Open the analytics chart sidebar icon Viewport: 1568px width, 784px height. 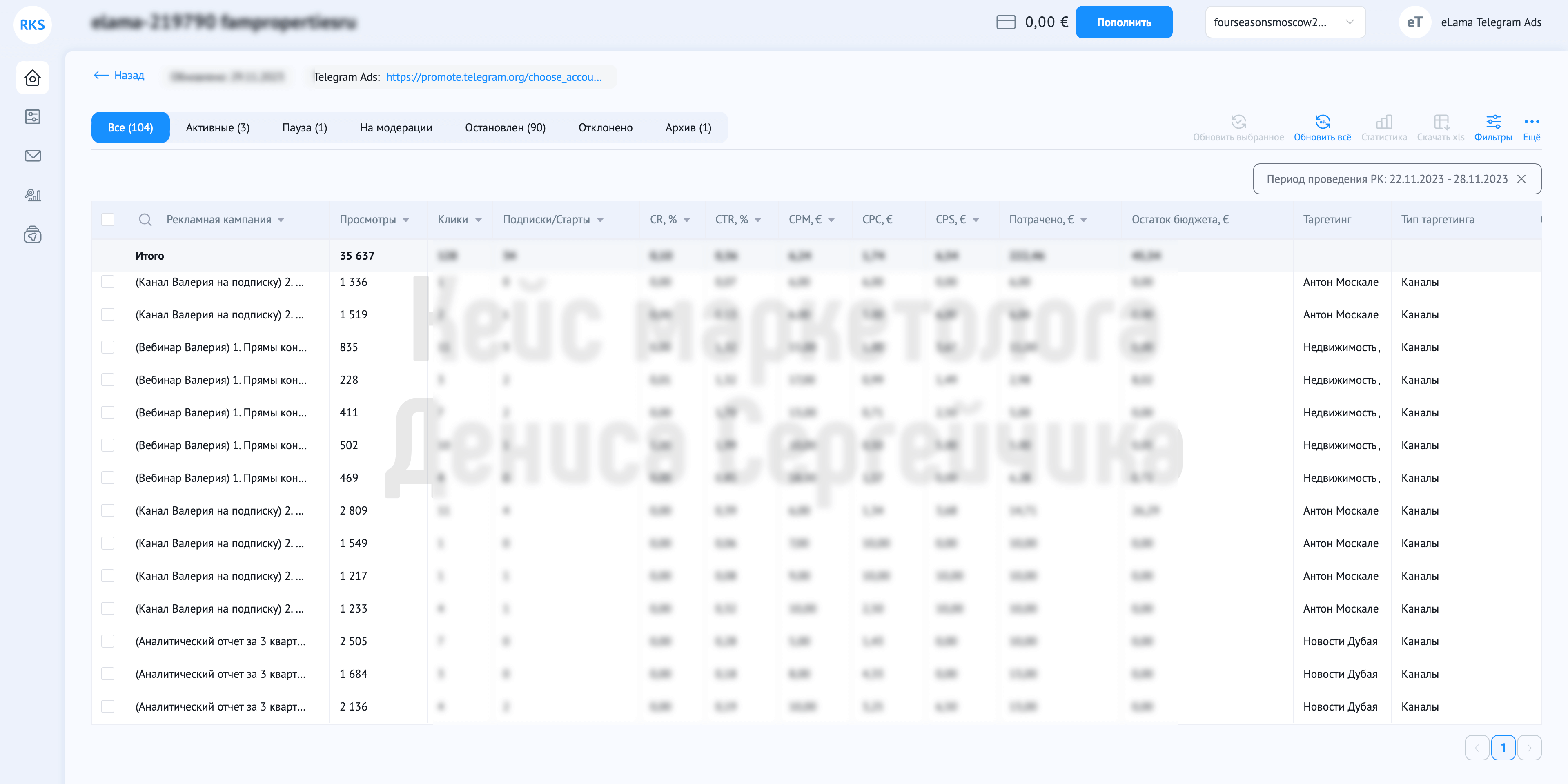tap(33, 196)
